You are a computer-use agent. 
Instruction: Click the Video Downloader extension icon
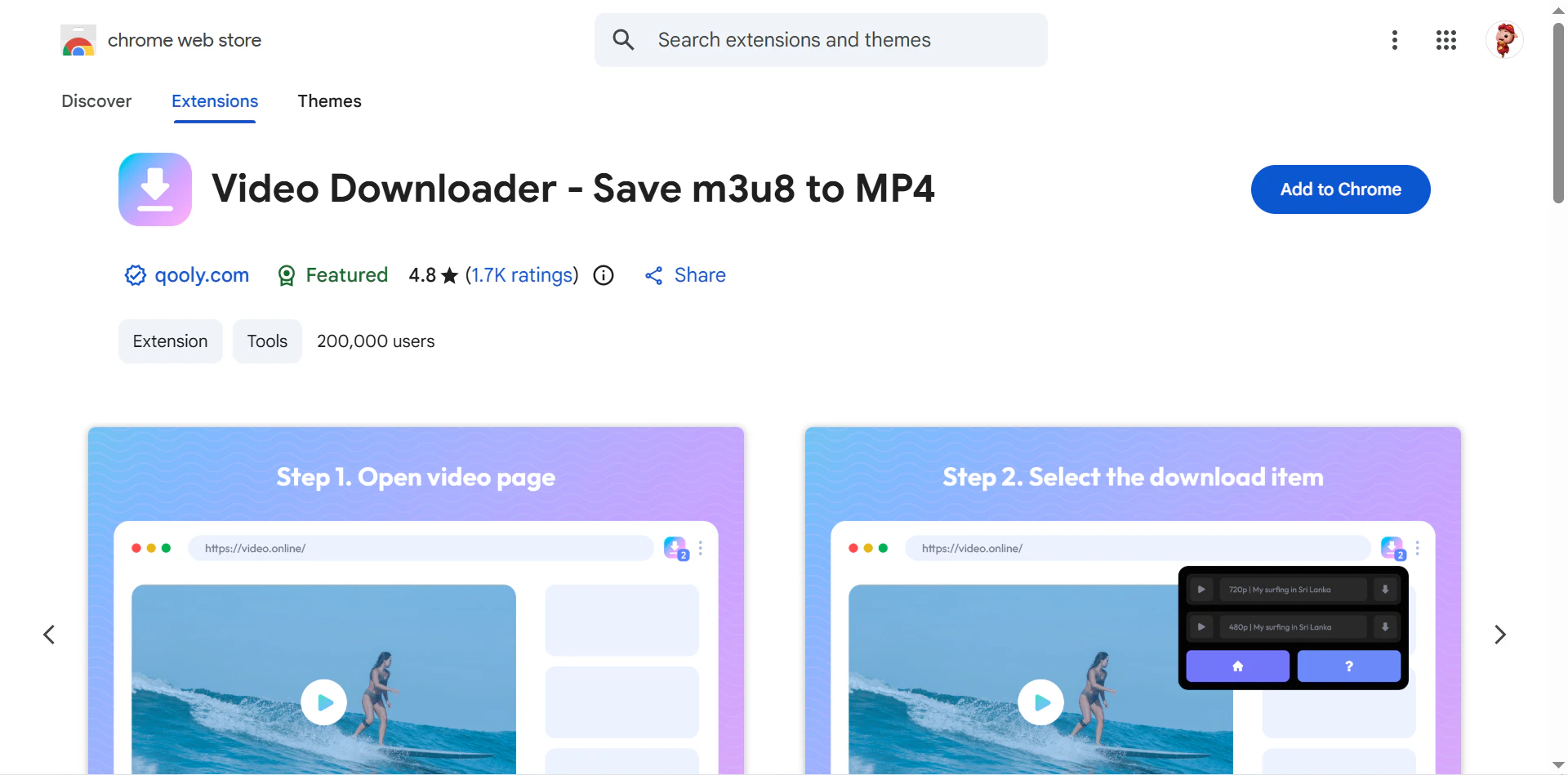tap(155, 189)
